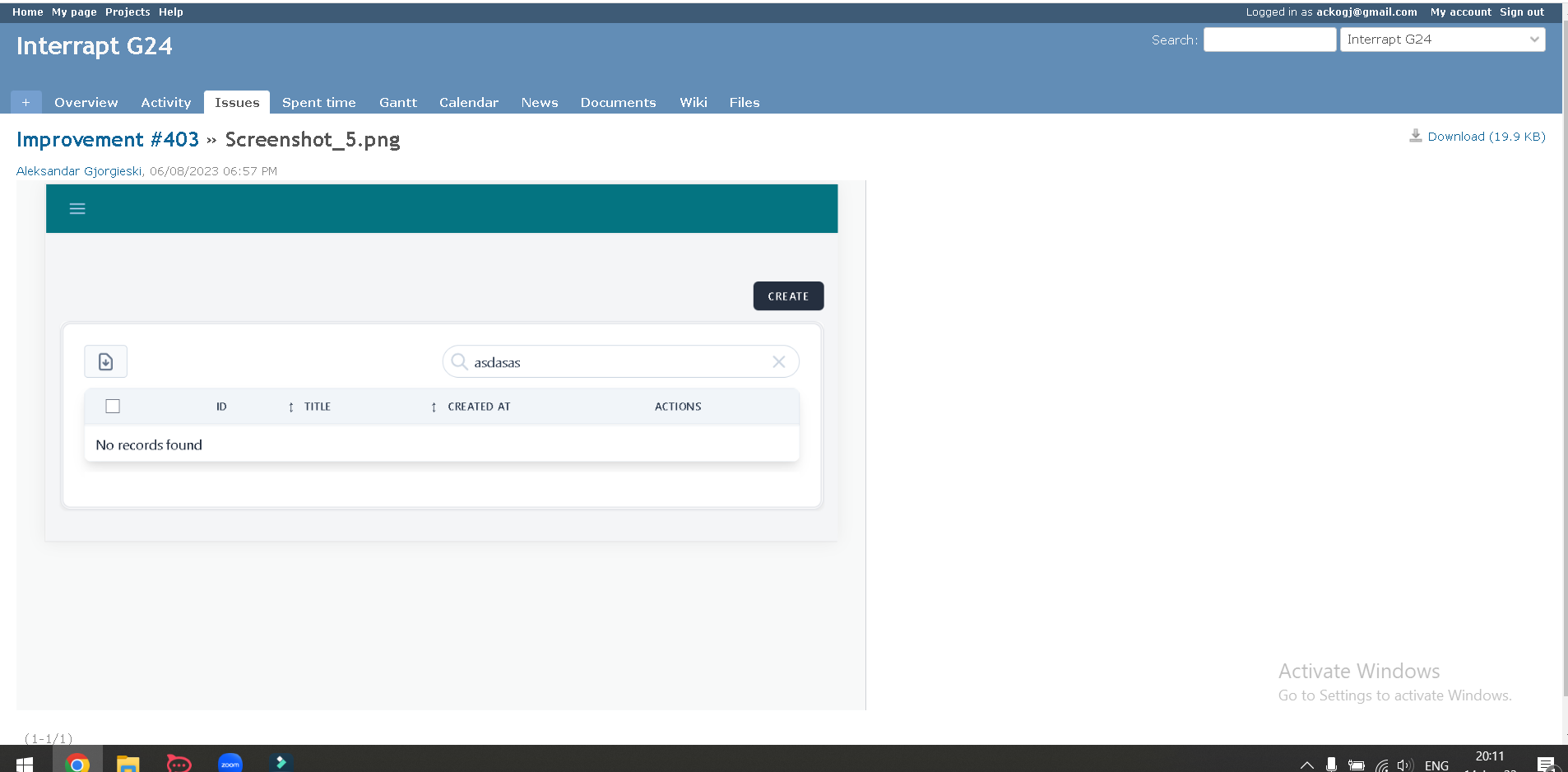Click the download icon beside Download link

(x=1415, y=136)
